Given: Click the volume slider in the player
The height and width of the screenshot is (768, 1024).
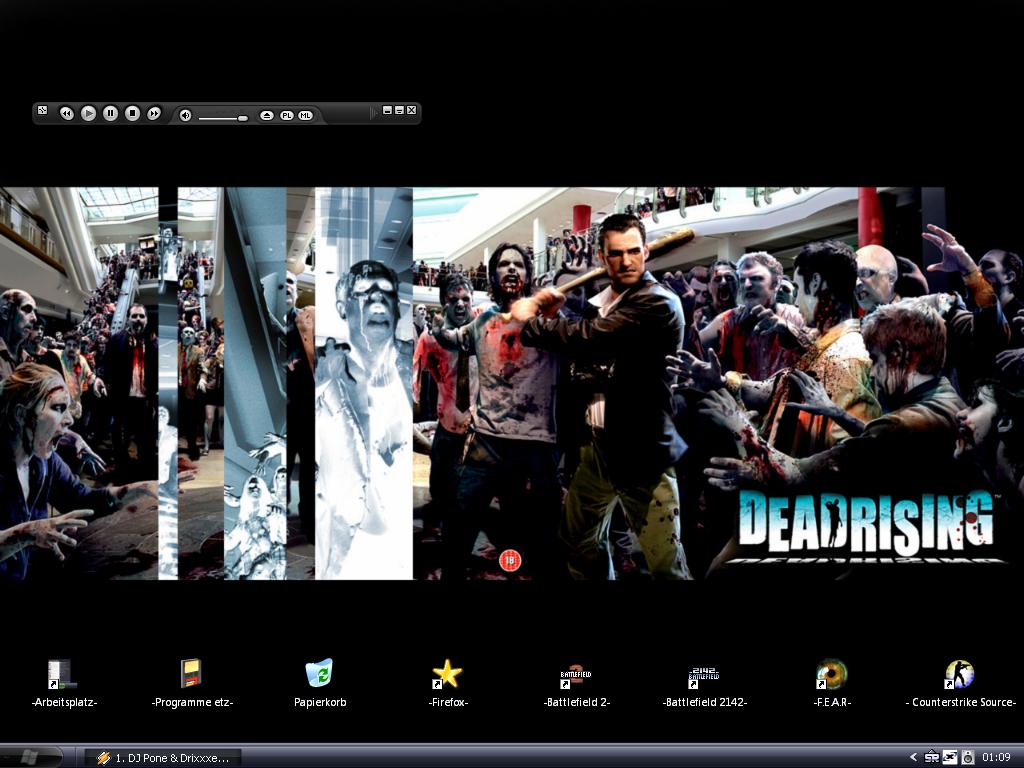Looking at the screenshot, I should [223, 118].
